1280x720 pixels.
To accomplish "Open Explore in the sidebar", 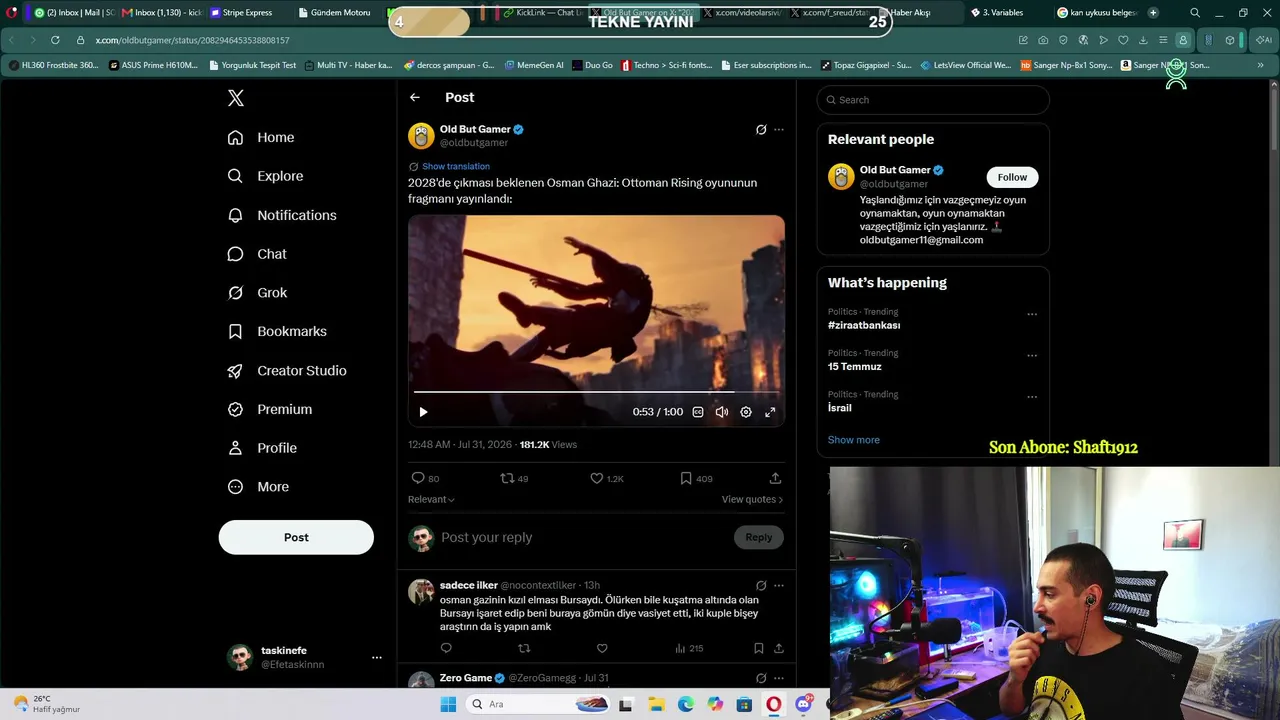I will coord(265,176).
